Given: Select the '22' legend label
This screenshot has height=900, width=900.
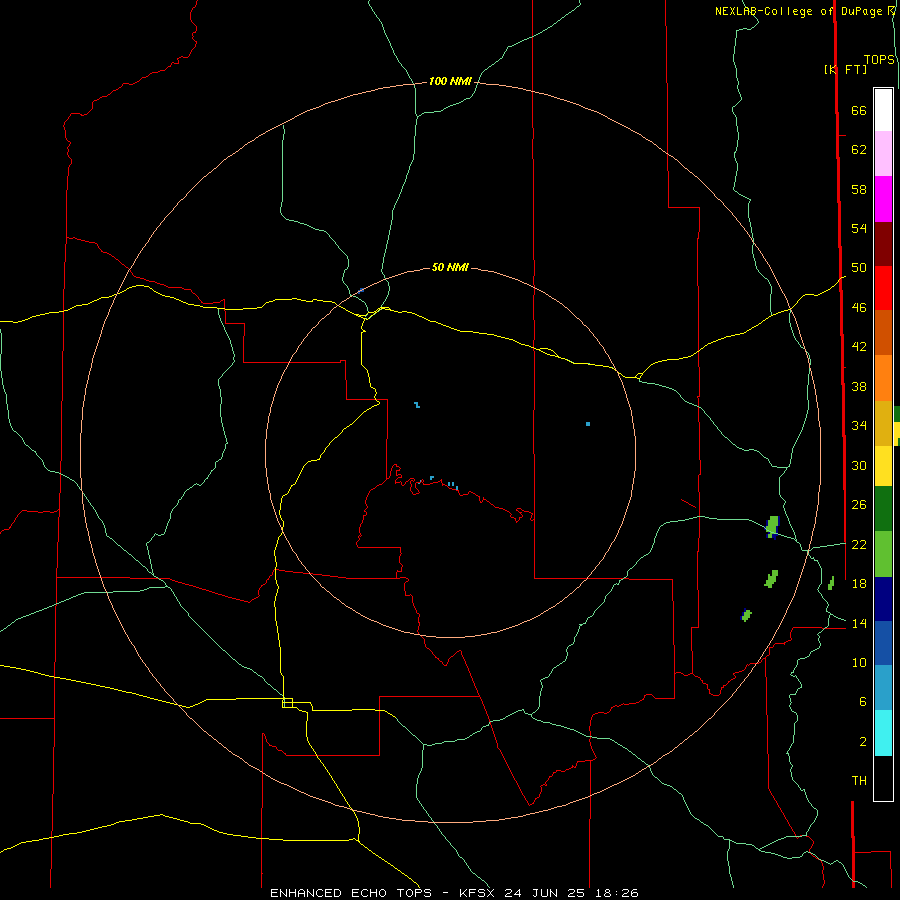Looking at the screenshot, I should point(859,545).
